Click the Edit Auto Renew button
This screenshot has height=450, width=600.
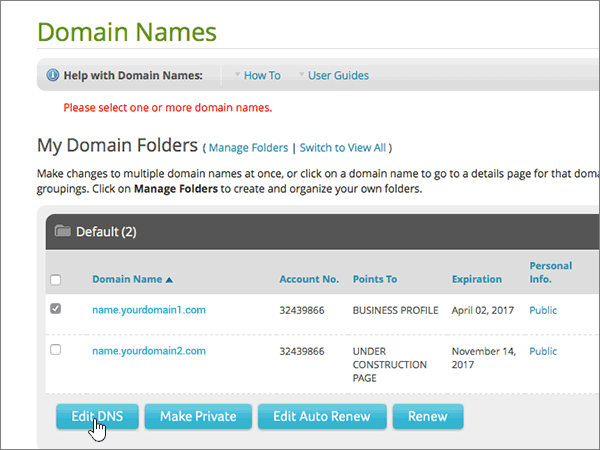click(322, 416)
